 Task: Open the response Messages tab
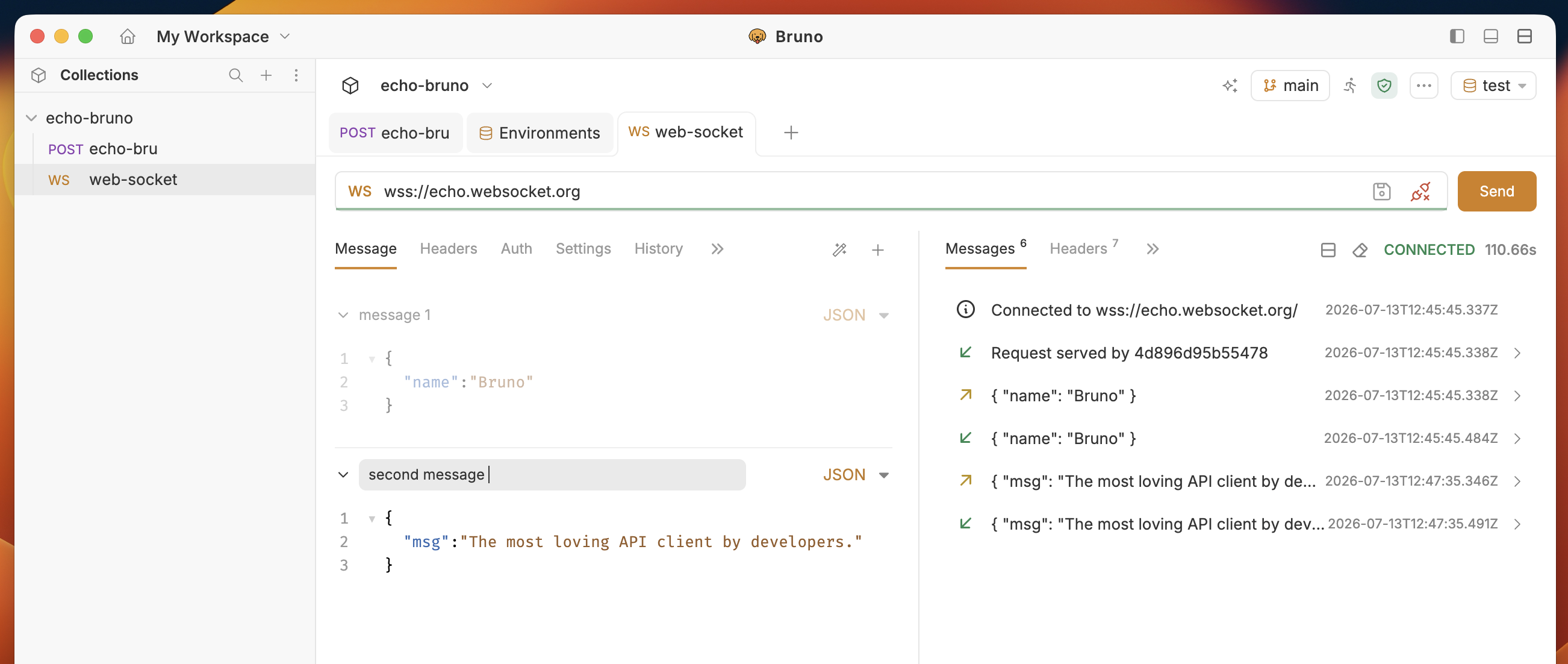(986, 248)
